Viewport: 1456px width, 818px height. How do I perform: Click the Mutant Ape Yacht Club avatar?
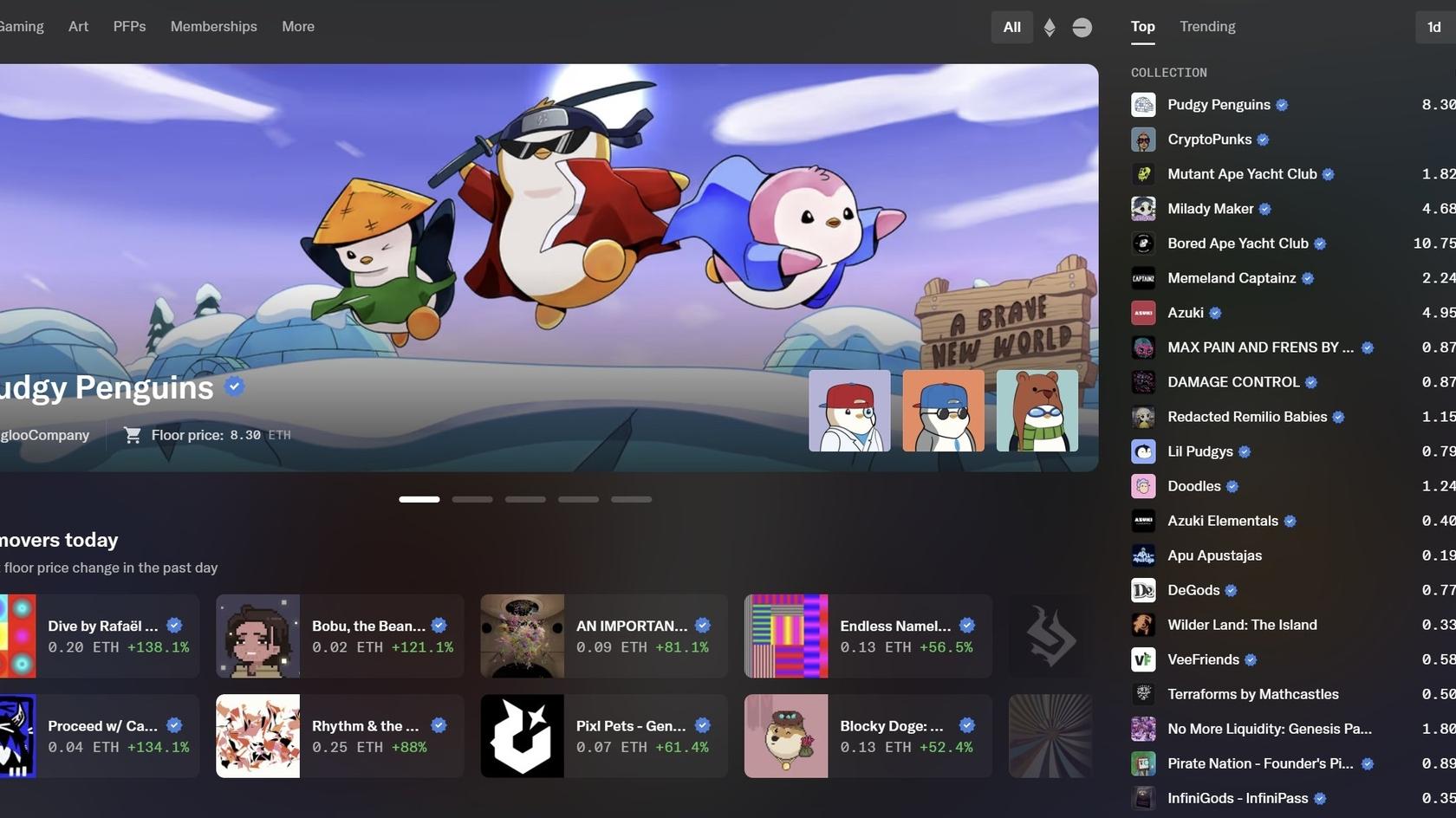(x=1143, y=174)
